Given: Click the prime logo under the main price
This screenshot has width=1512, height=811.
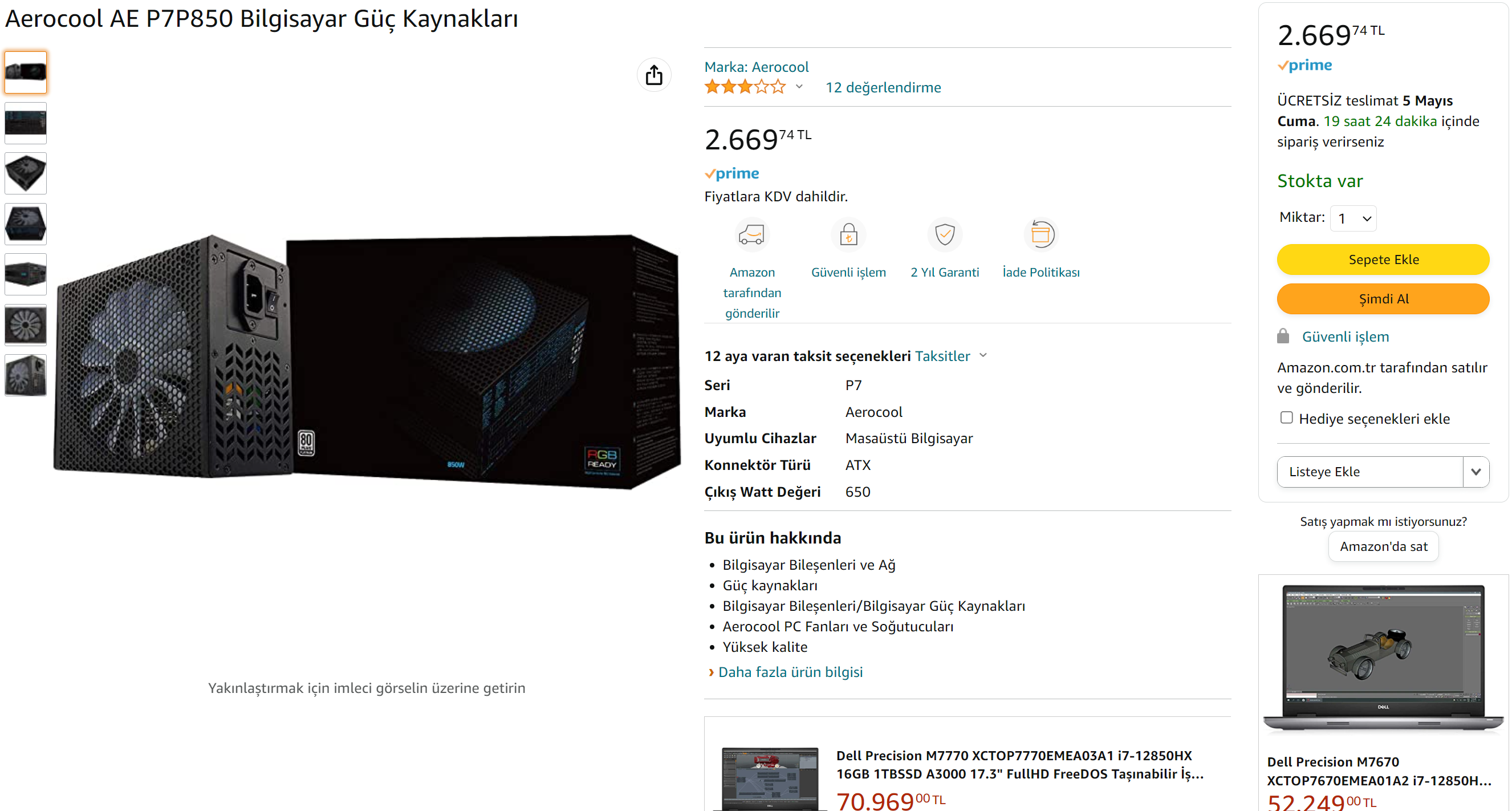Looking at the screenshot, I should (731, 173).
